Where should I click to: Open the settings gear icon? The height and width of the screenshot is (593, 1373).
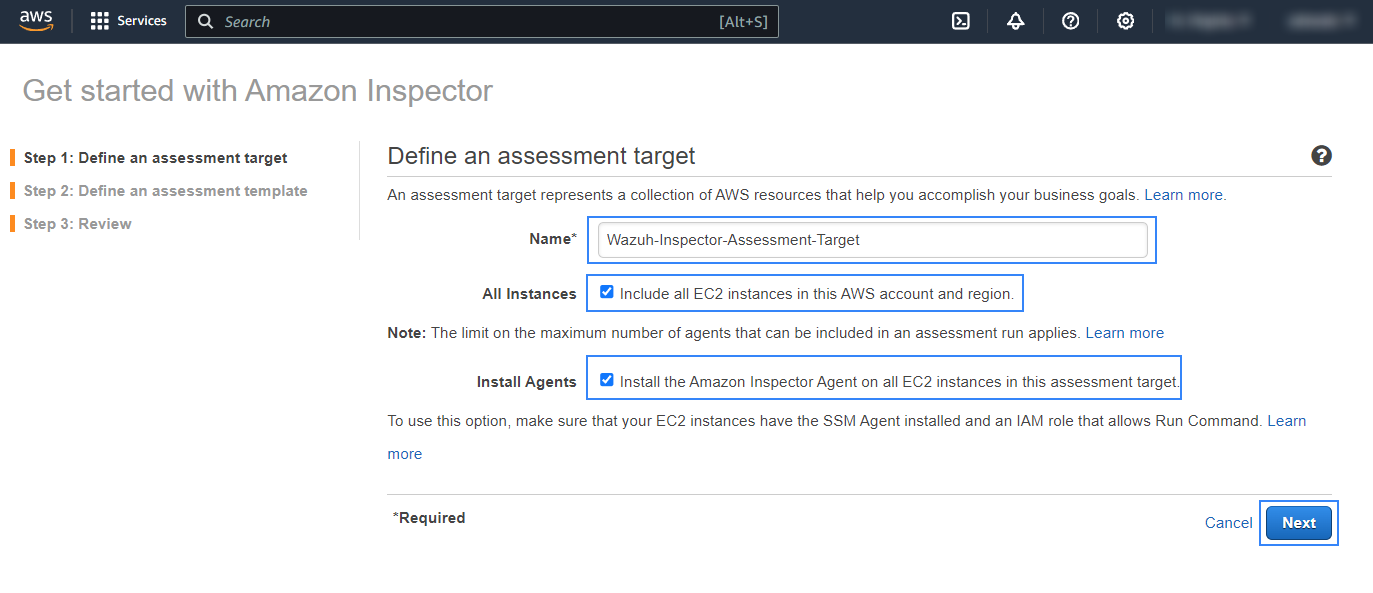tap(1125, 21)
